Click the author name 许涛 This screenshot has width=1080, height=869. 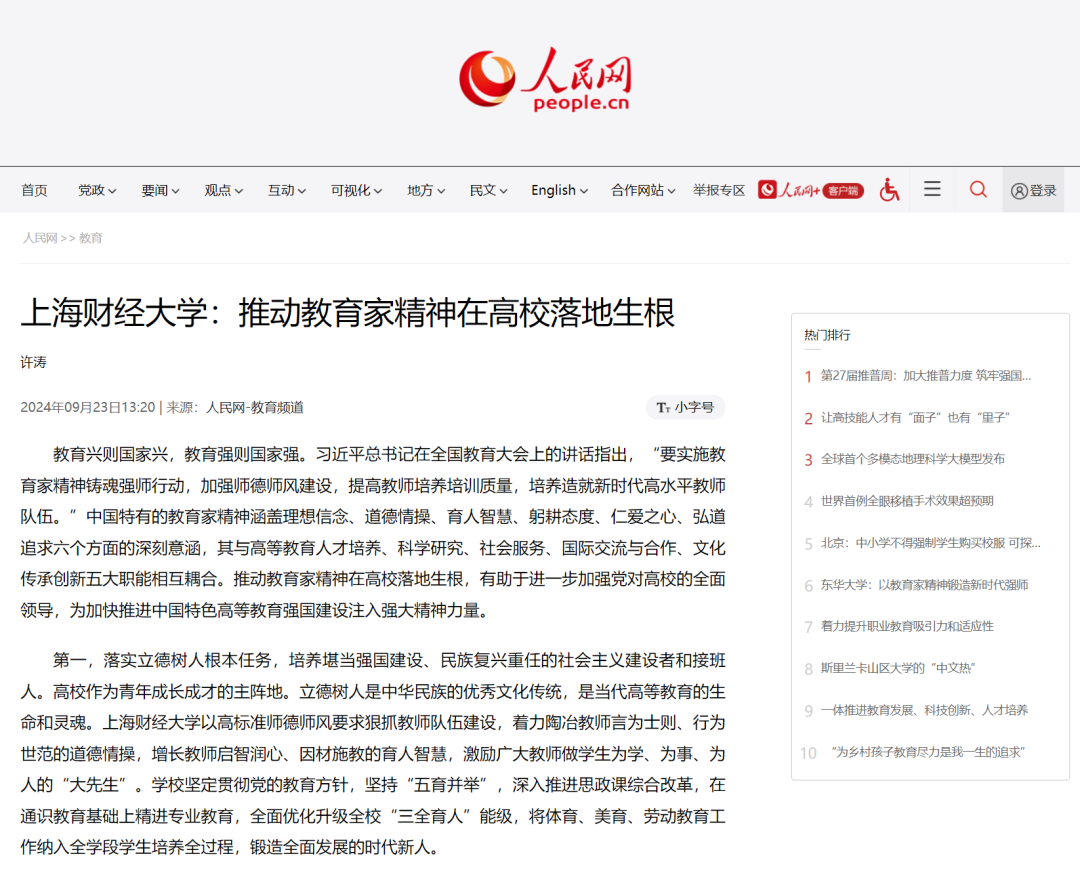pyautogui.click(x=34, y=362)
